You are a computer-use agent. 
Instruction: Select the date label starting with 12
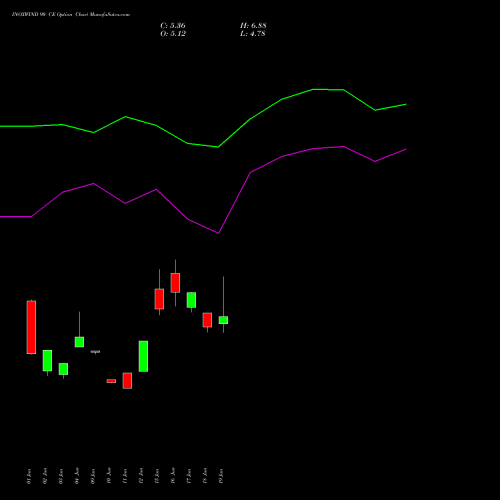pos(141,476)
